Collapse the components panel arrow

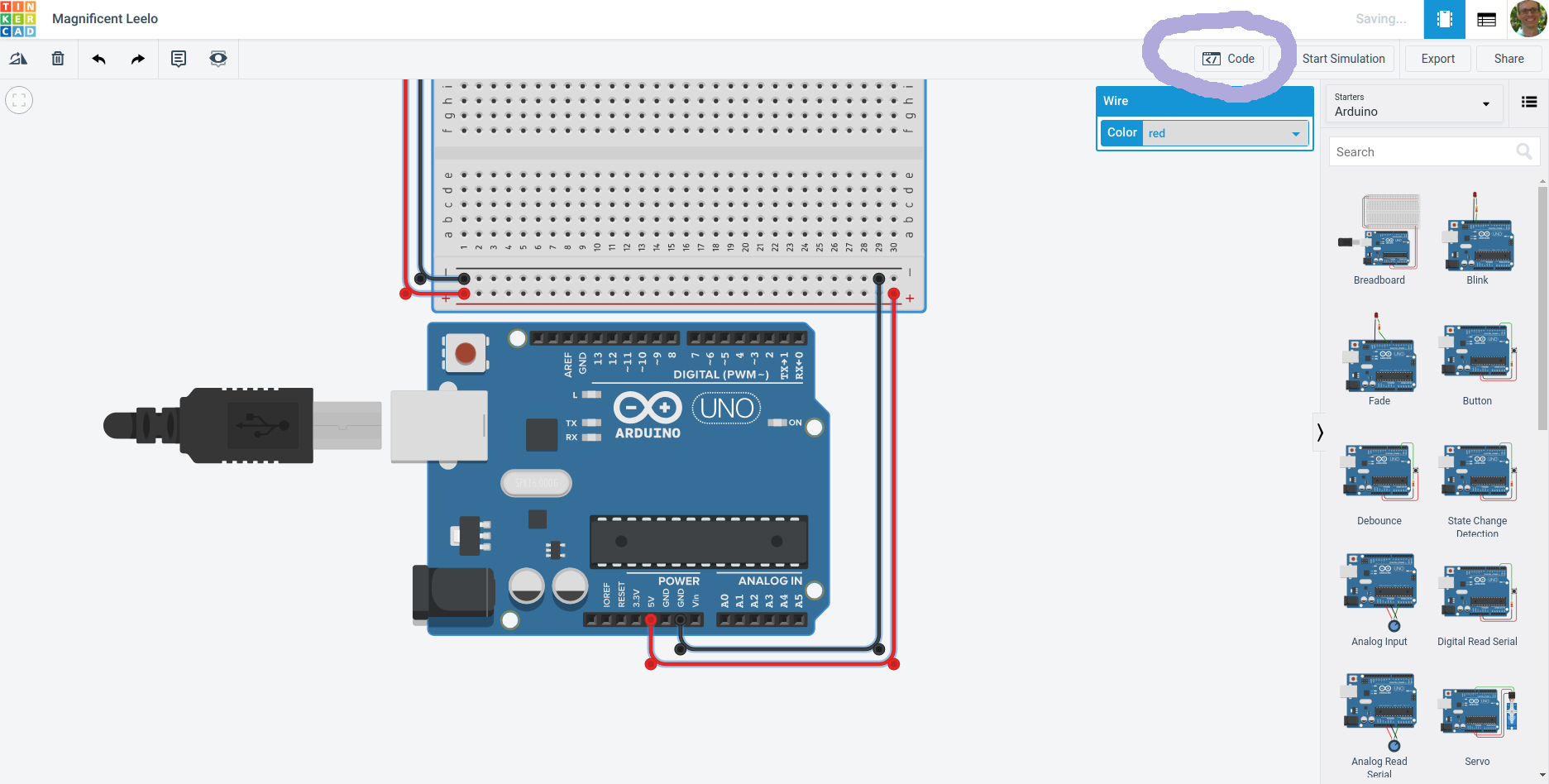(1320, 432)
